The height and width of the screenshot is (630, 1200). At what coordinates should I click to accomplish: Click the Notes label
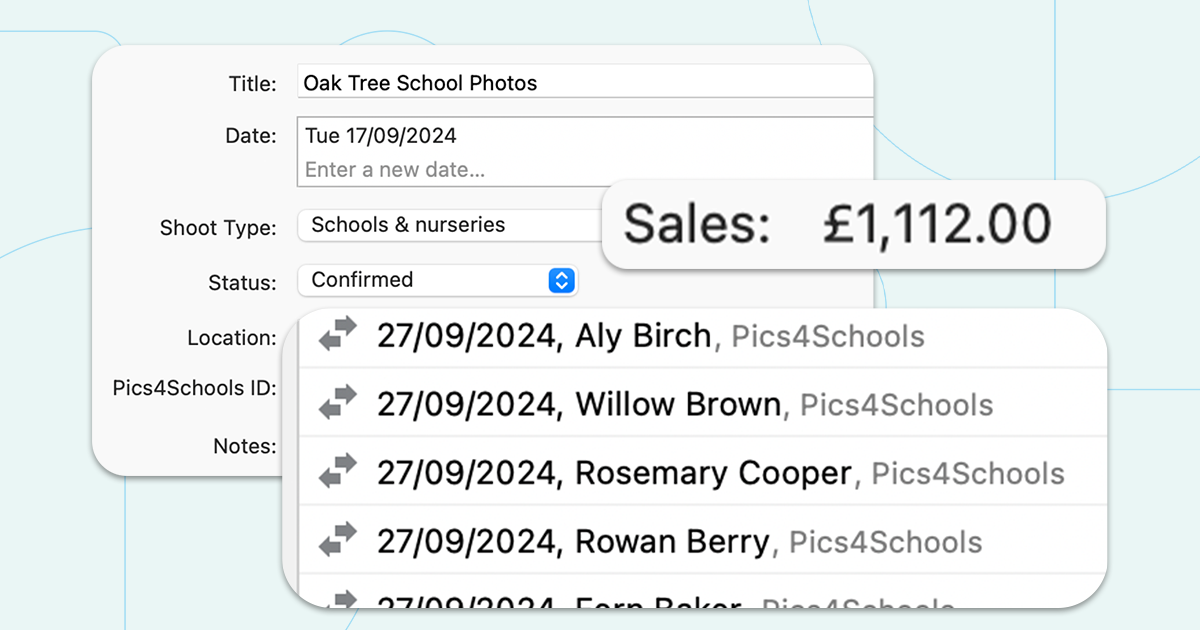[245, 446]
